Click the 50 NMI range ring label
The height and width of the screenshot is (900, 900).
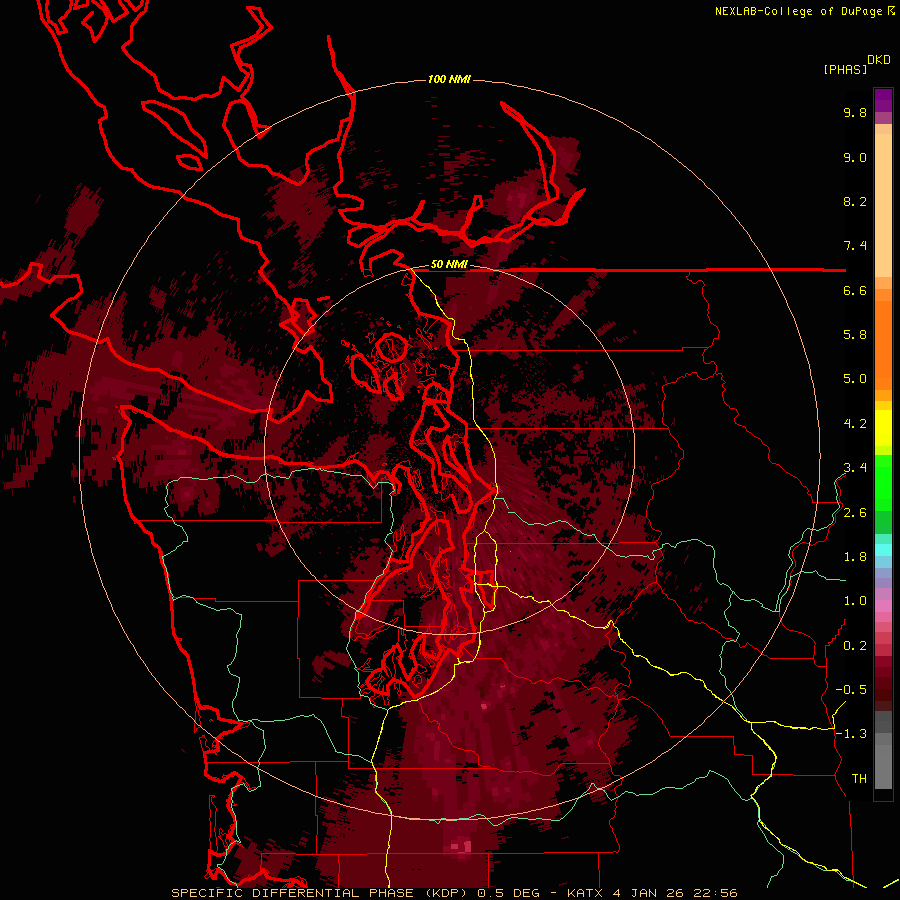point(449,265)
